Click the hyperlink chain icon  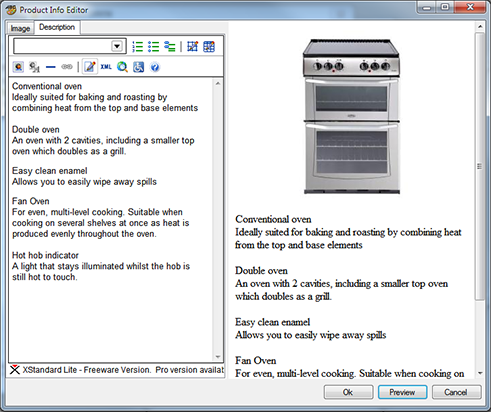[x=67, y=67]
